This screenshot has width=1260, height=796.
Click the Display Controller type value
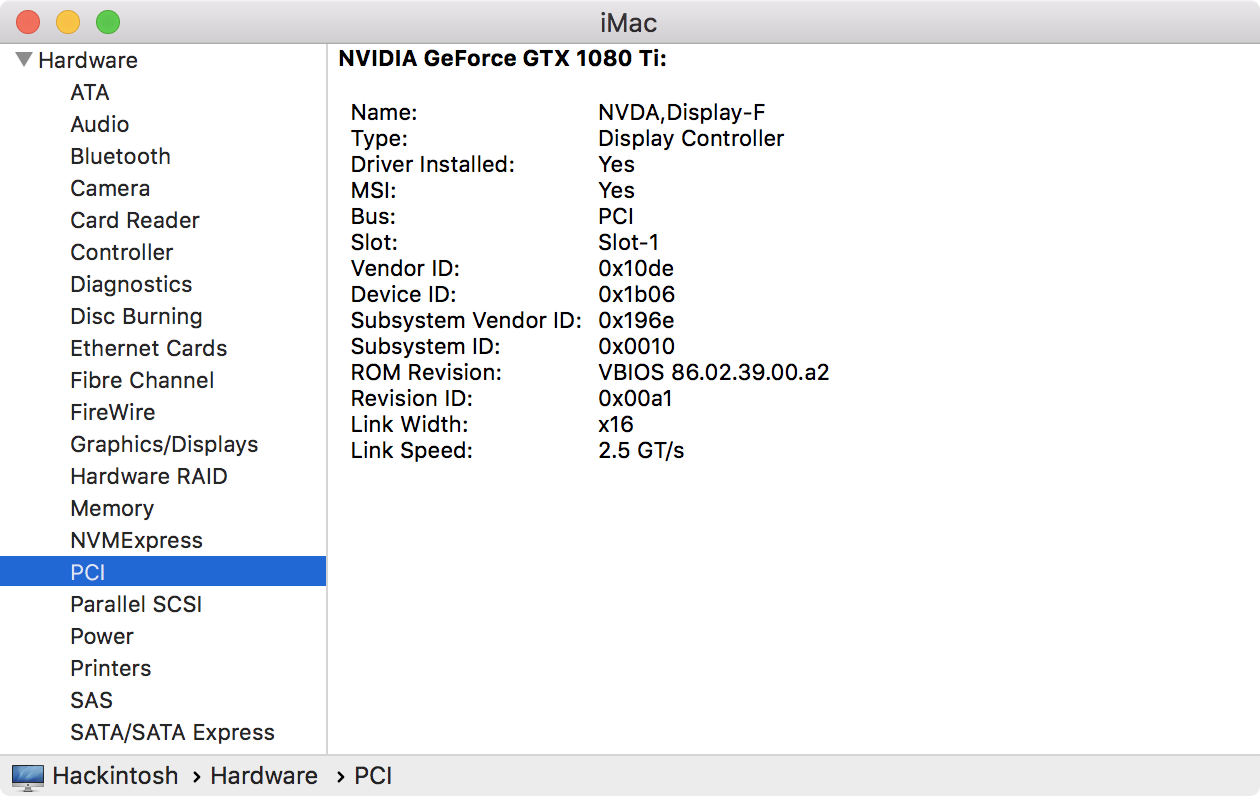point(691,138)
